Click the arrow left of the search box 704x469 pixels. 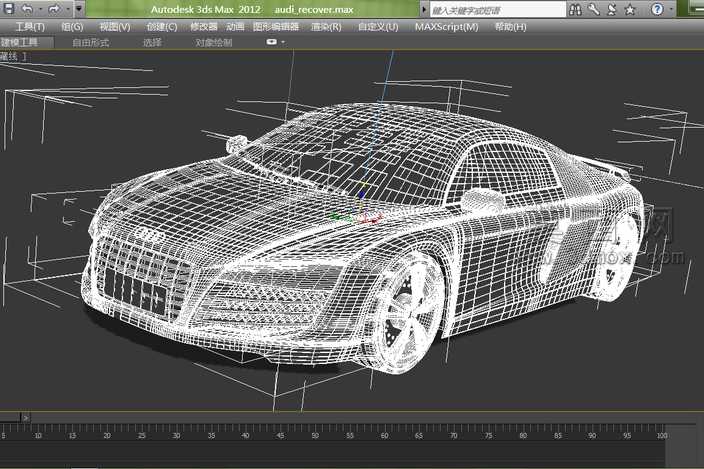tap(424, 9)
